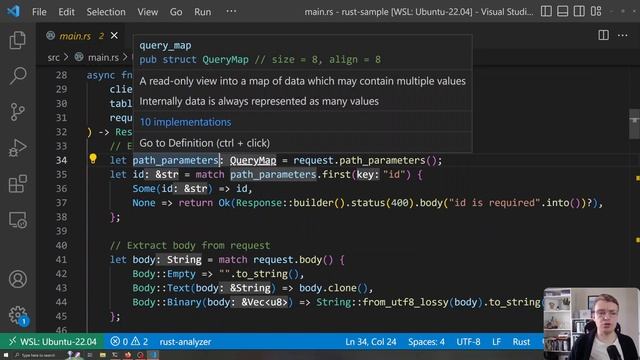
Task: Toggle bottom panel layout icon
Action: click(562, 11)
